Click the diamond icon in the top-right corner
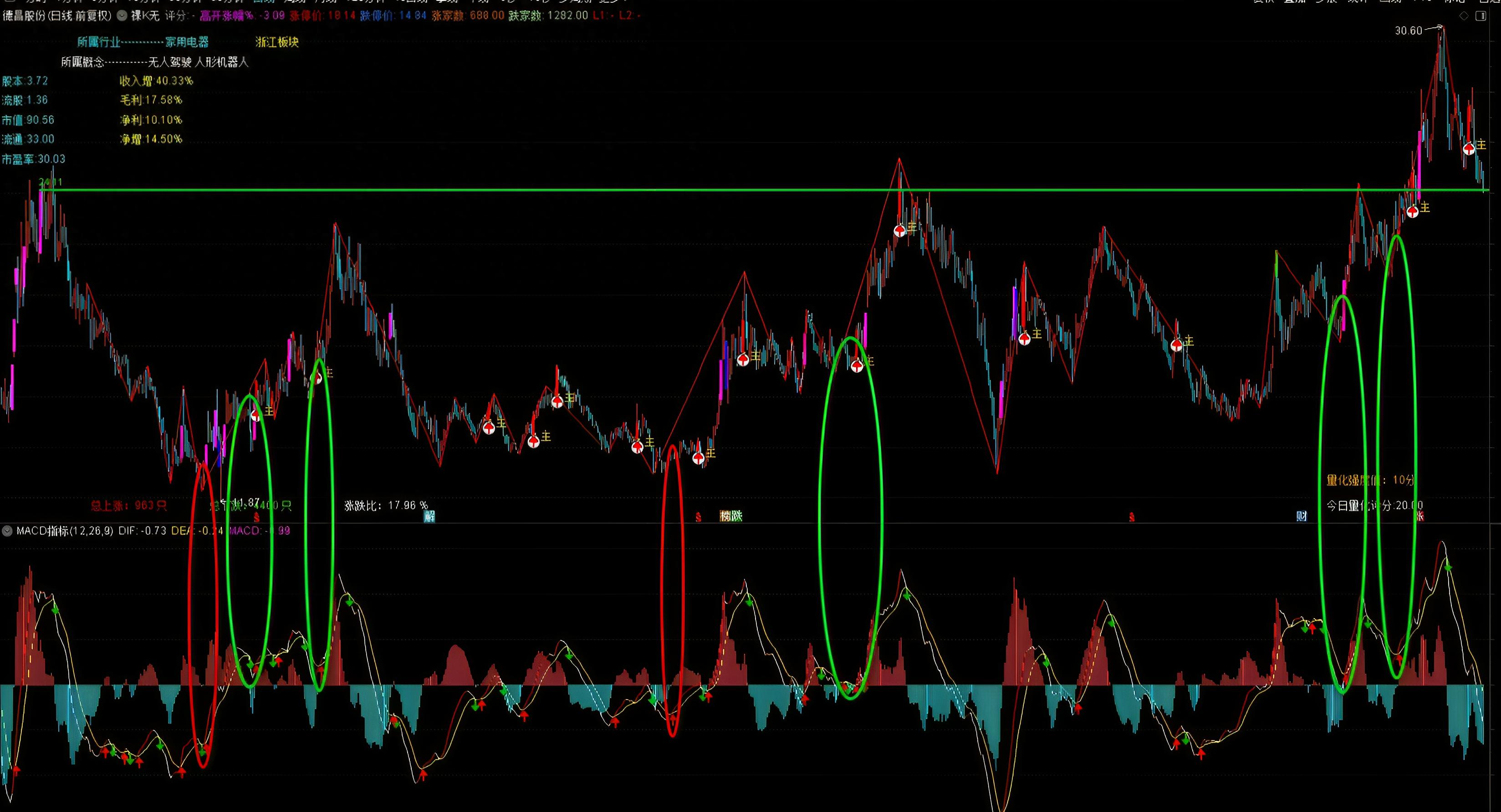Screen dimensions: 1501x812 1464,16
